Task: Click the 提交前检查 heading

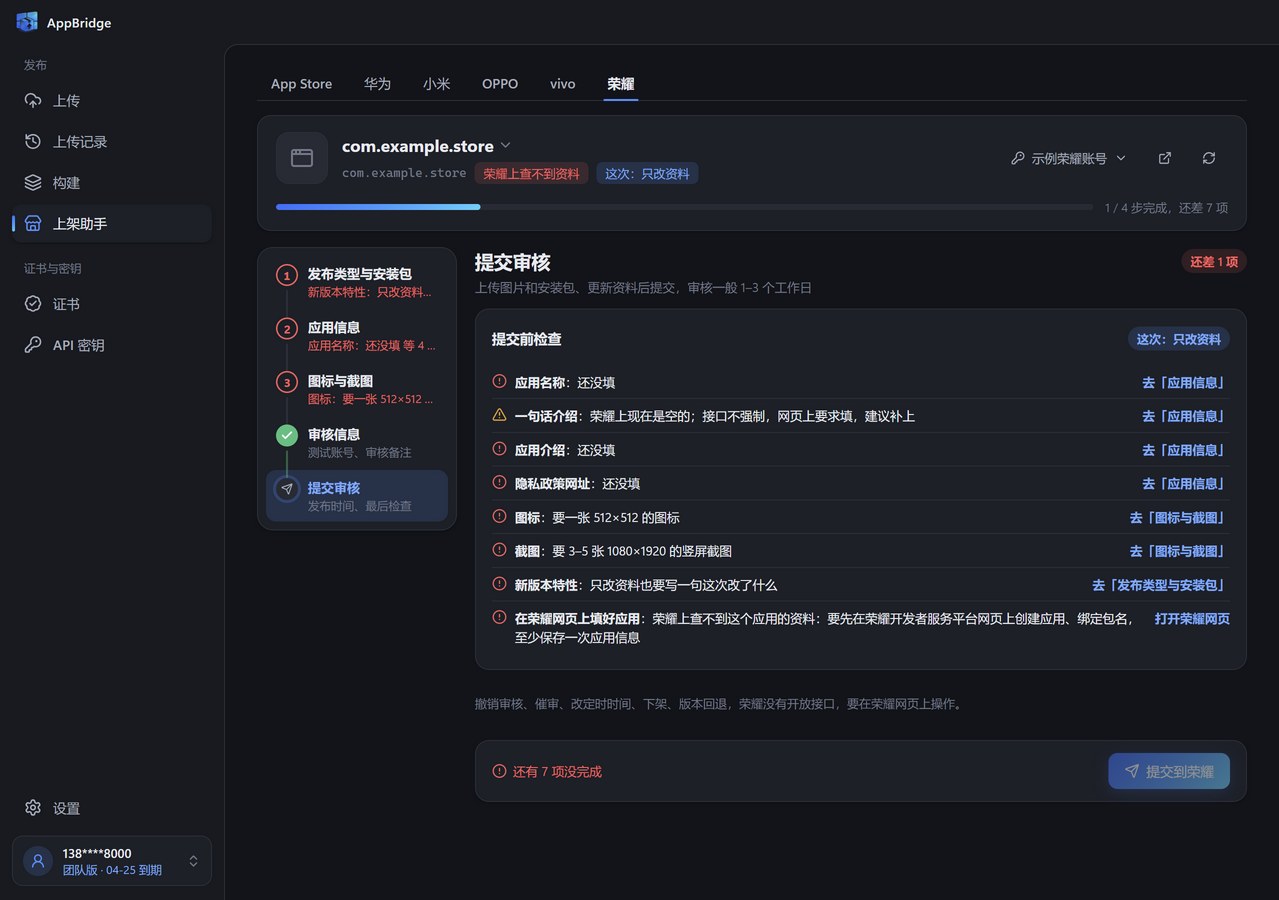Action: (x=526, y=339)
